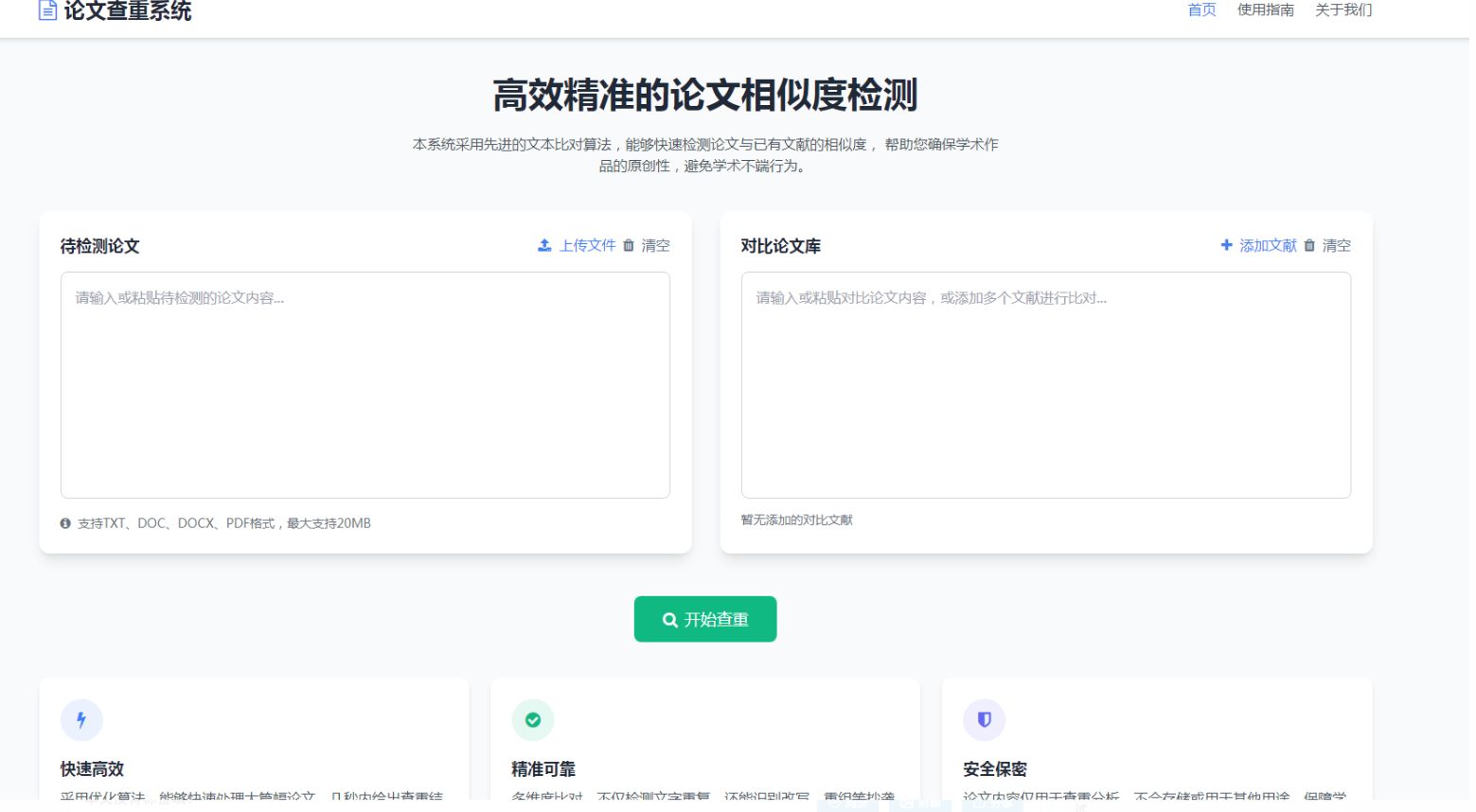Click the plus icon beside 添加文献
1476x812 pixels.
point(1226,245)
